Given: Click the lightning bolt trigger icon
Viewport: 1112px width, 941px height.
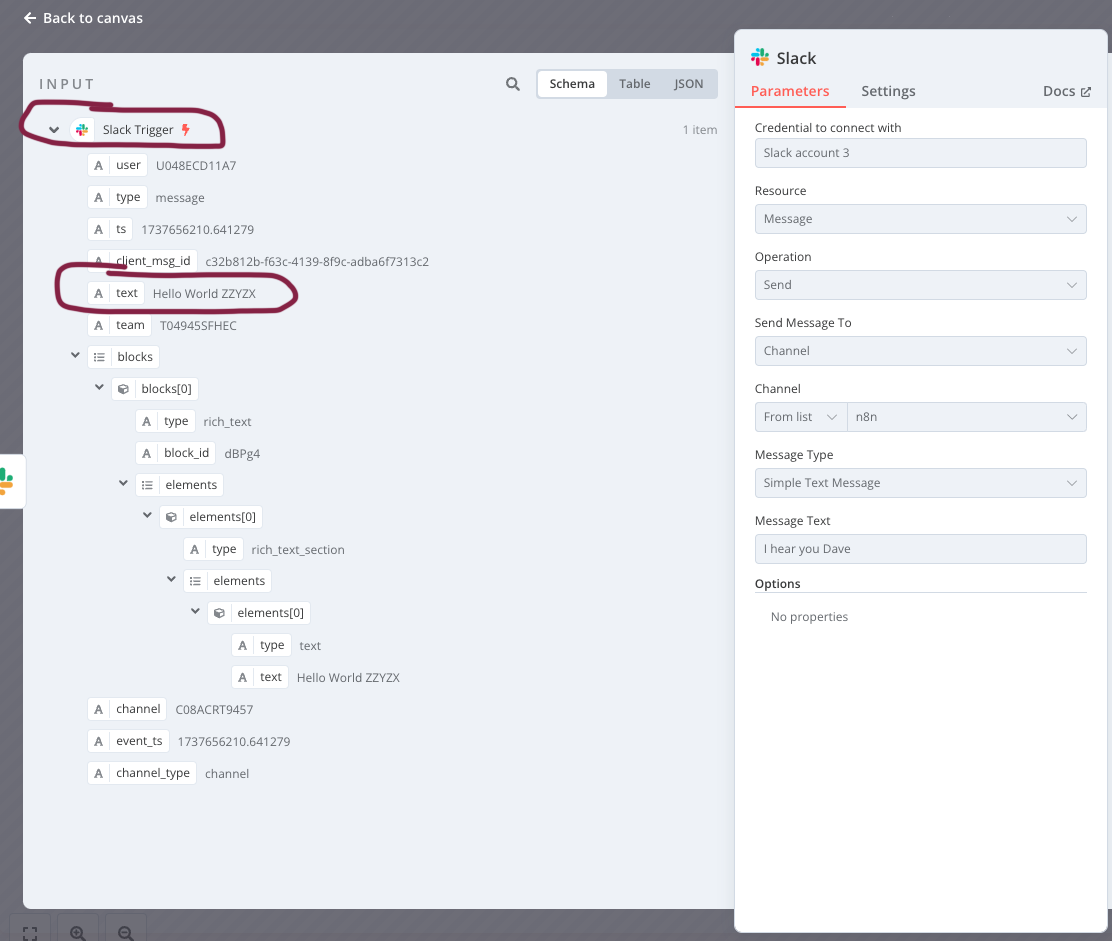Looking at the screenshot, I should point(185,130).
